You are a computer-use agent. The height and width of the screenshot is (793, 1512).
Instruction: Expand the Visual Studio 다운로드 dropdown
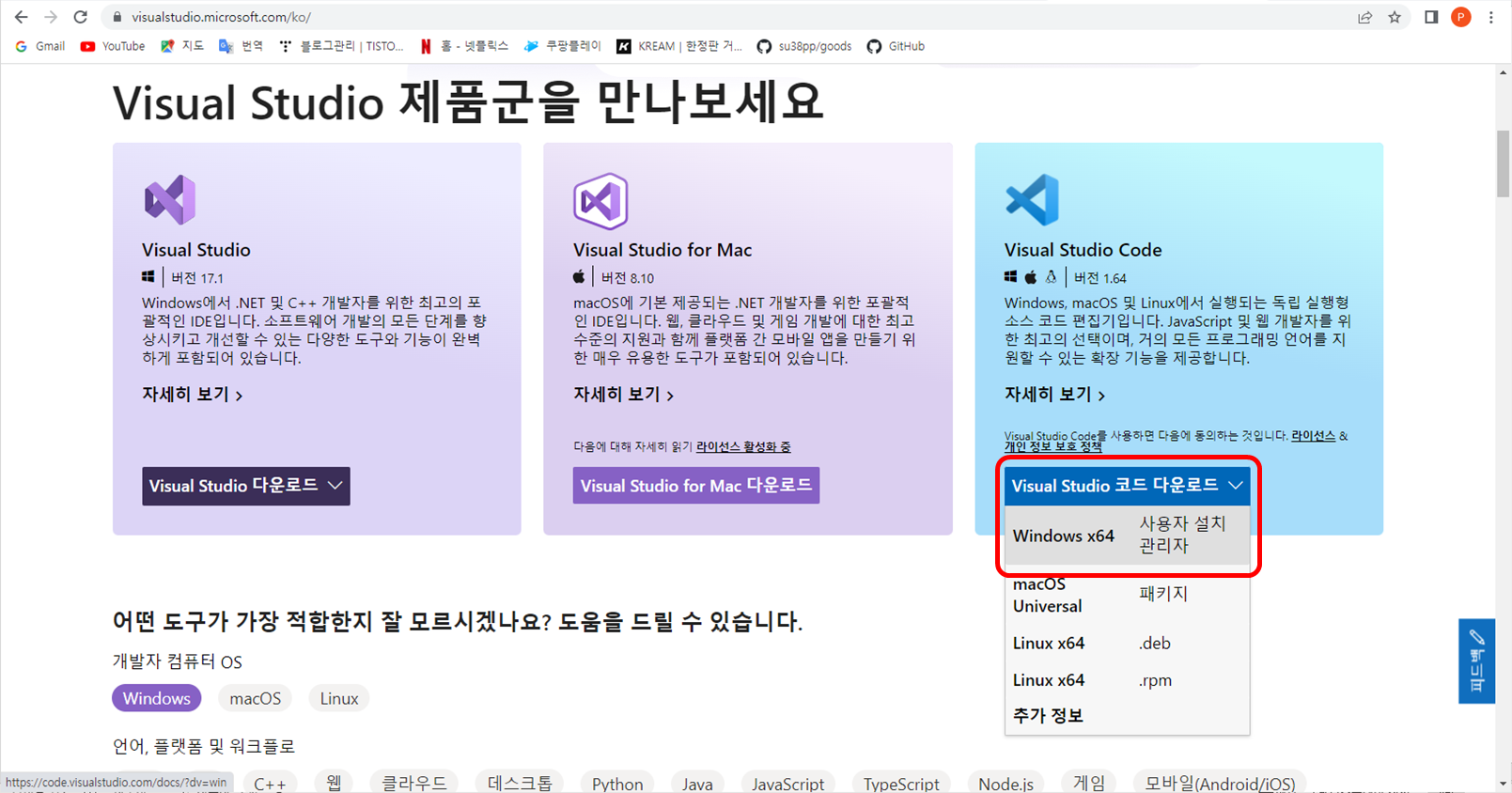coord(246,486)
